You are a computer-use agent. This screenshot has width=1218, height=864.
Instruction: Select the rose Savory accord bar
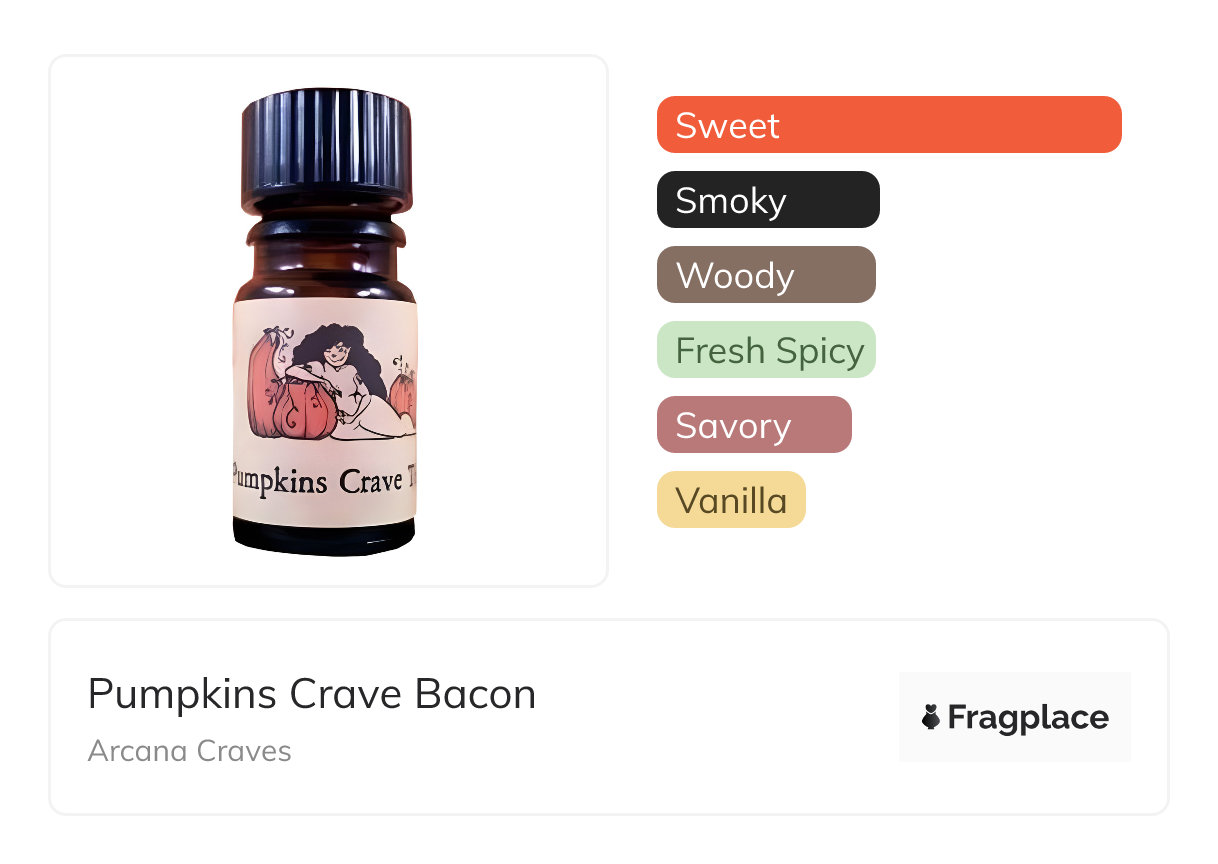754,425
